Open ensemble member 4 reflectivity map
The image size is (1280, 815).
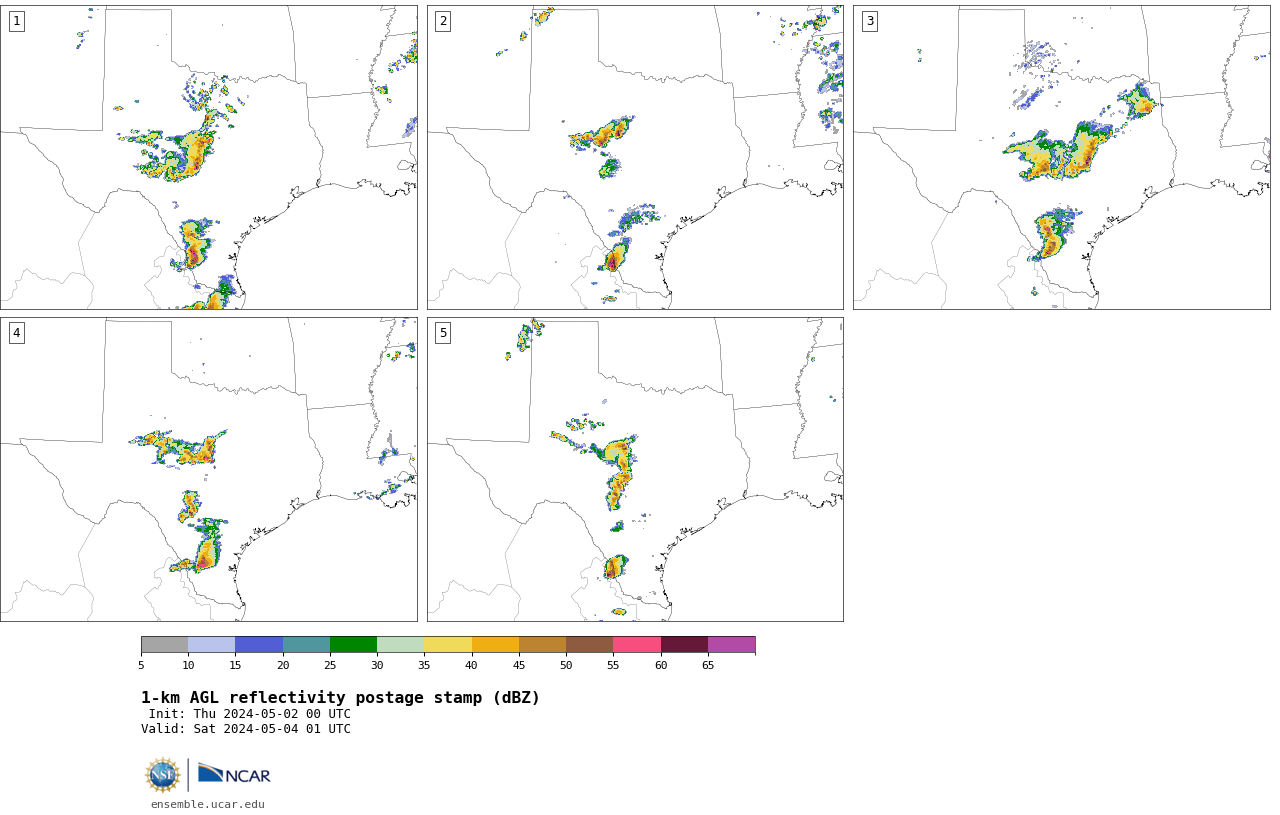coord(208,469)
